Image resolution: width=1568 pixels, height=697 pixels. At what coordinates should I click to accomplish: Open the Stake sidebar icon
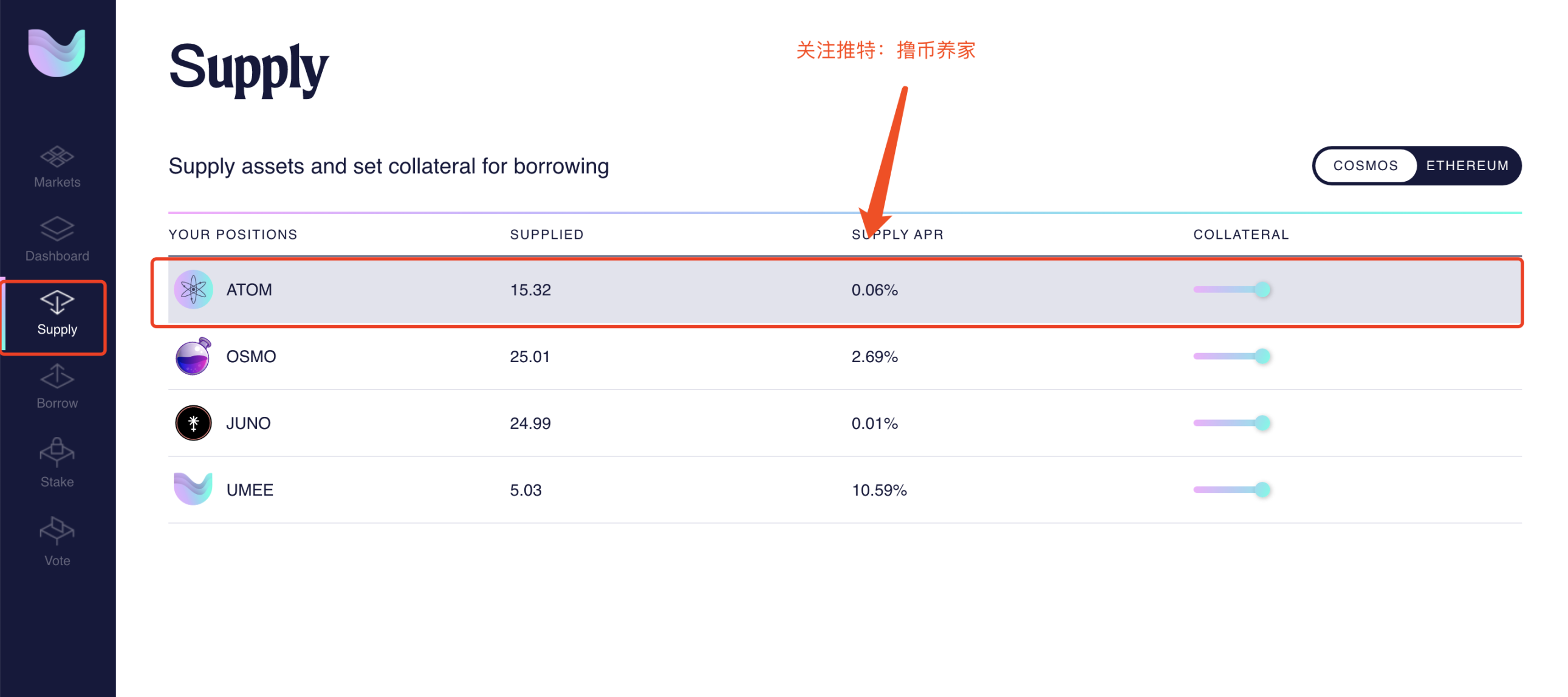(56, 452)
